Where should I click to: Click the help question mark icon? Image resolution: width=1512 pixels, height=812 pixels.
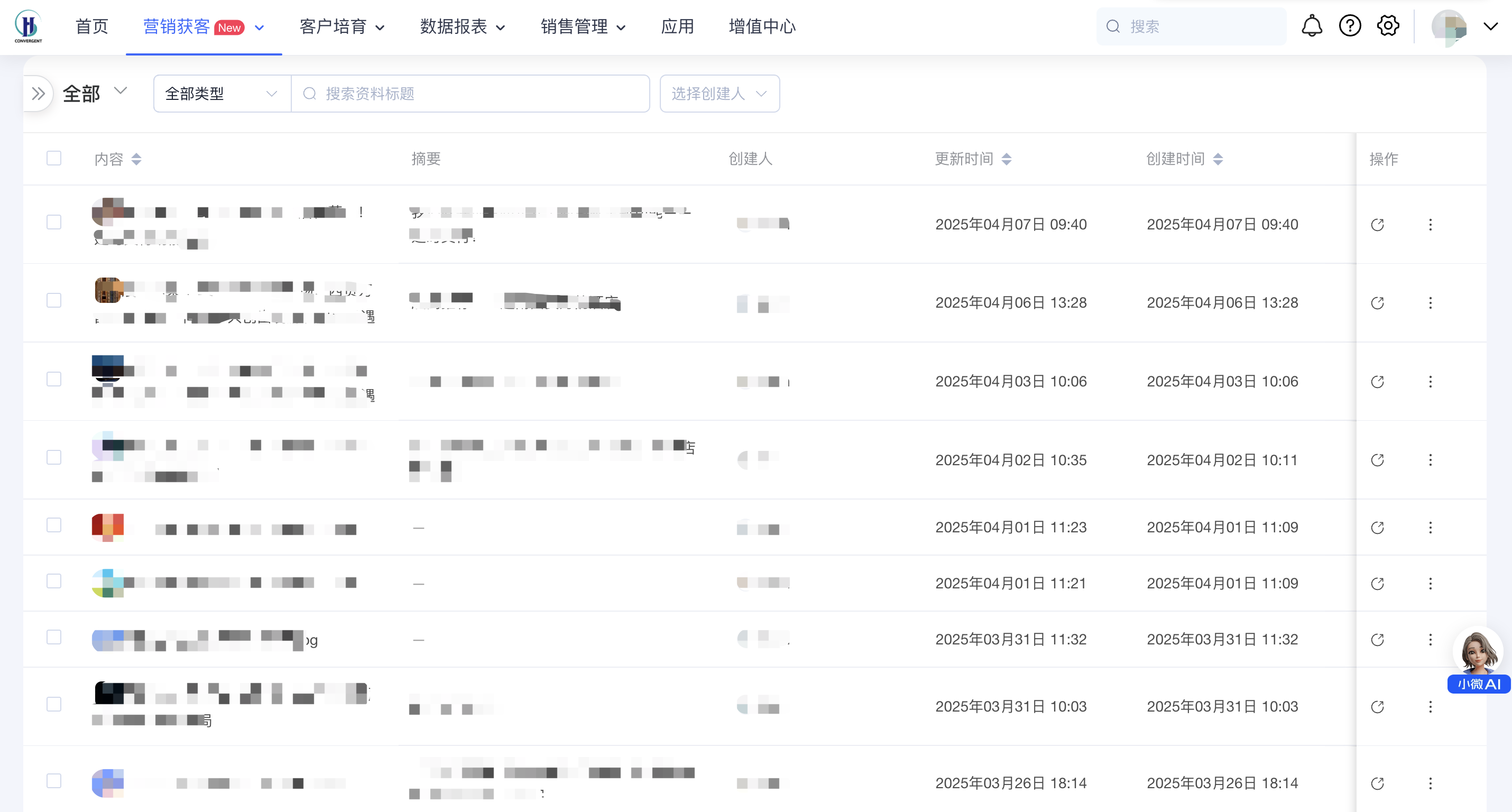point(1349,26)
